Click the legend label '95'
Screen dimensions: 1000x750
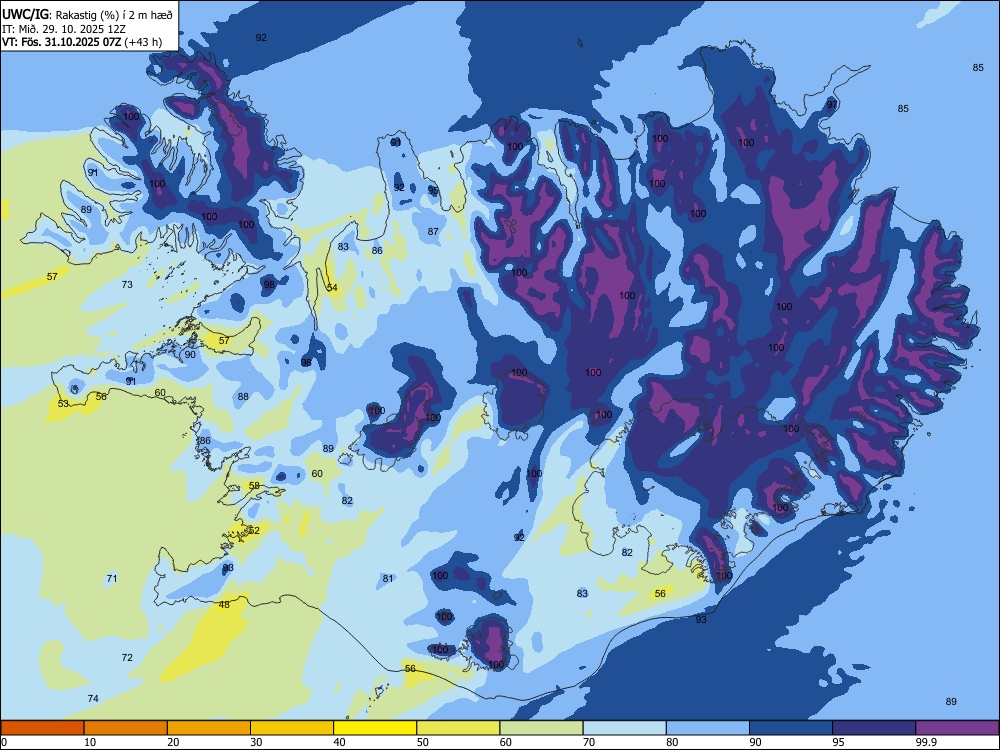click(x=839, y=742)
